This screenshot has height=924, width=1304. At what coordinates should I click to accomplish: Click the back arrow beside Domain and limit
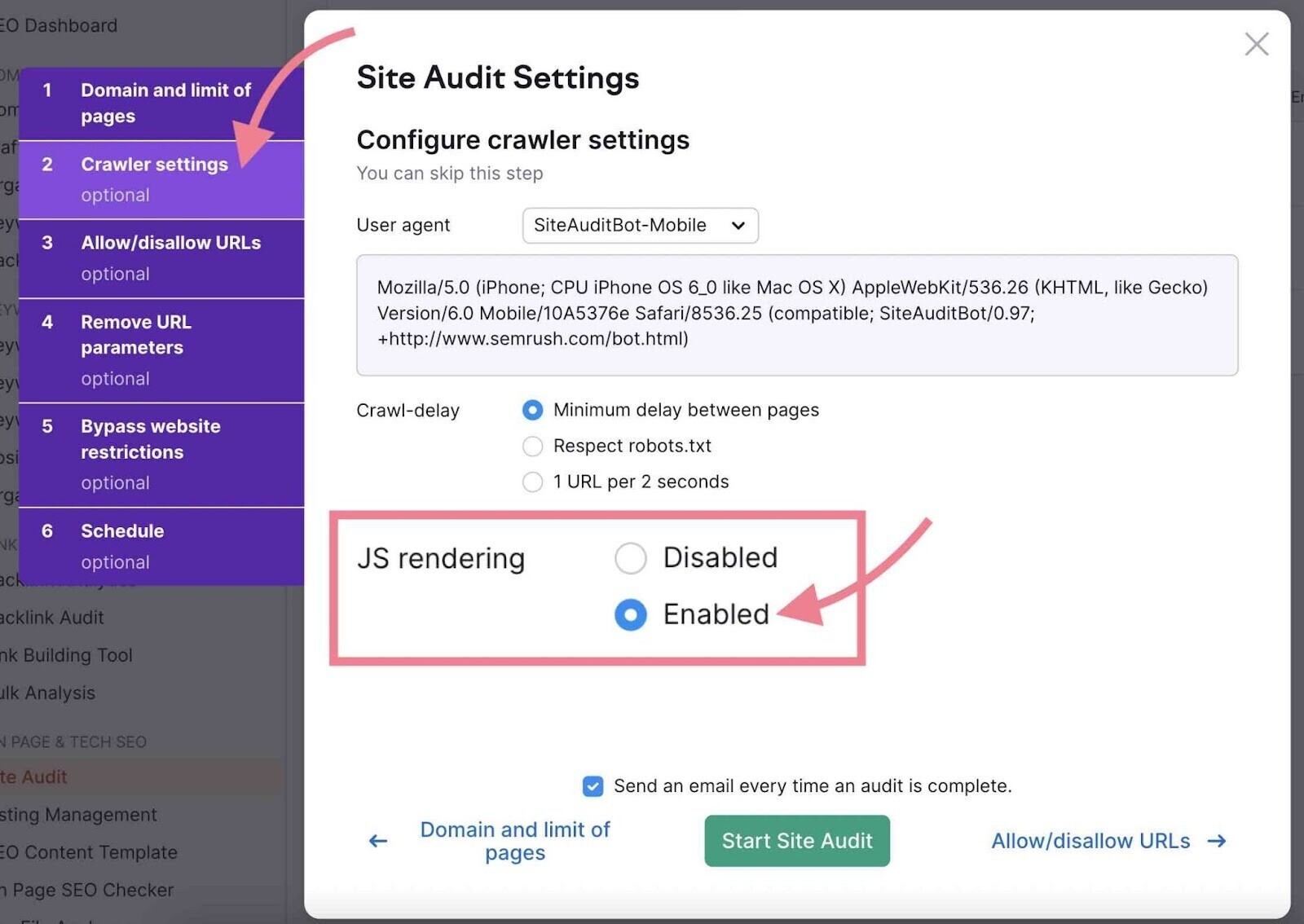pos(377,841)
